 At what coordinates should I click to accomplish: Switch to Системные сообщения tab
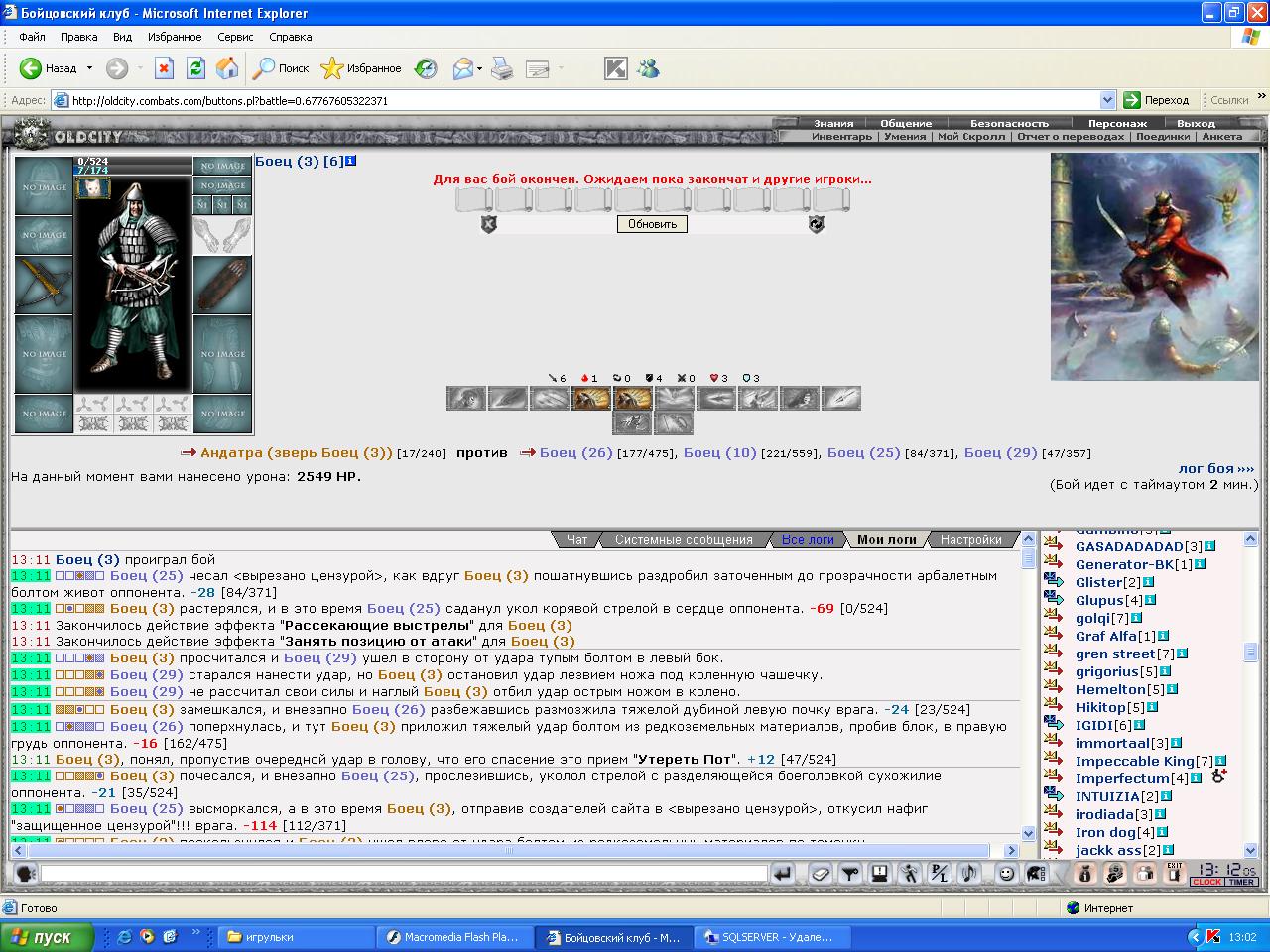coord(684,539)
